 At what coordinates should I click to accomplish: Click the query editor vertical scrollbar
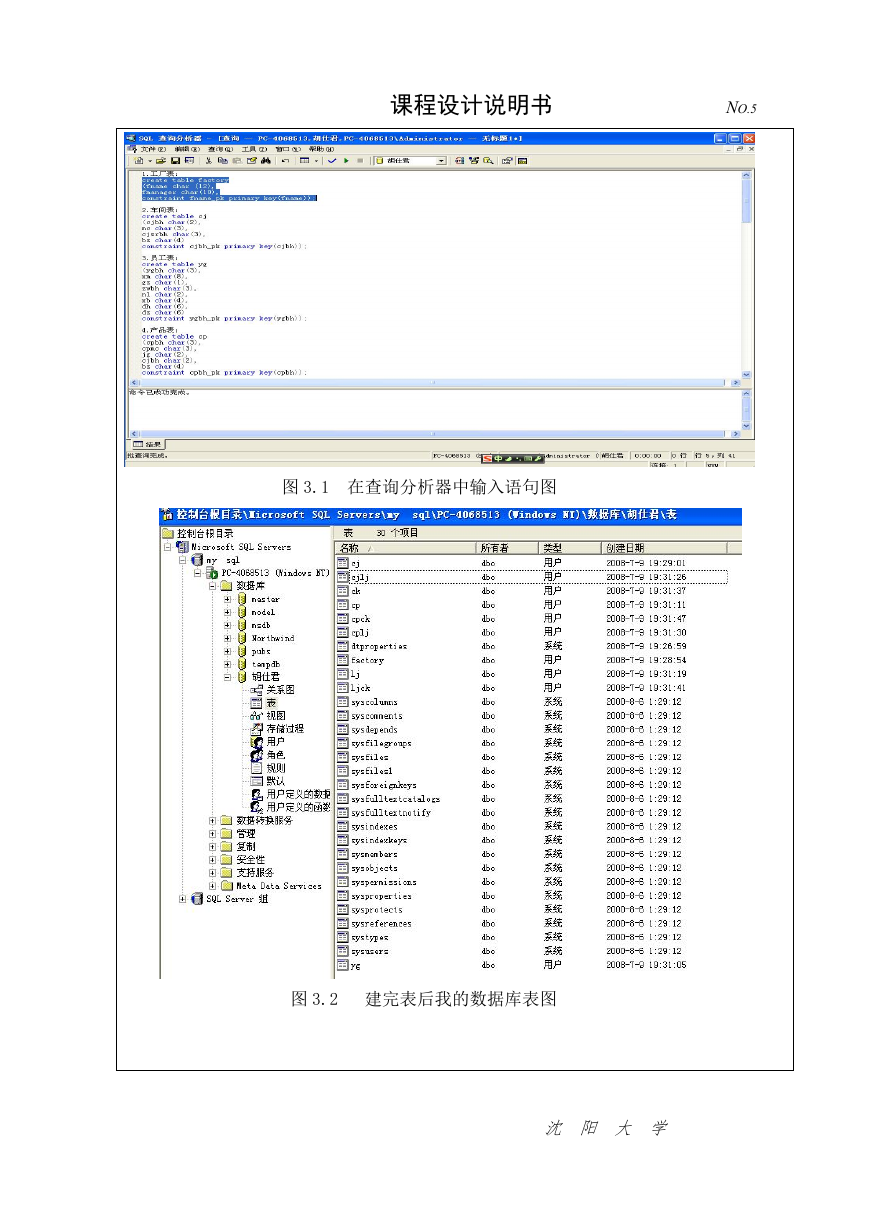click(746, 273)
